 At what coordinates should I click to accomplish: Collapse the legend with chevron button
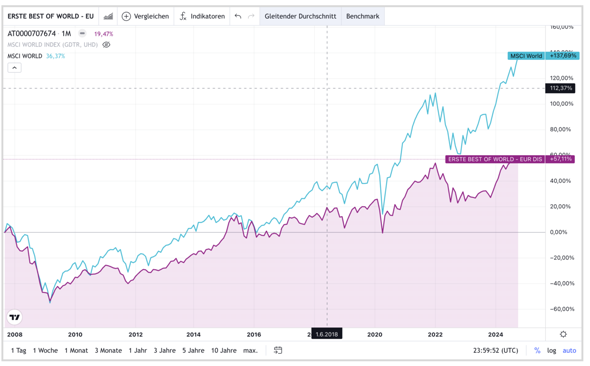click(14, 68)
